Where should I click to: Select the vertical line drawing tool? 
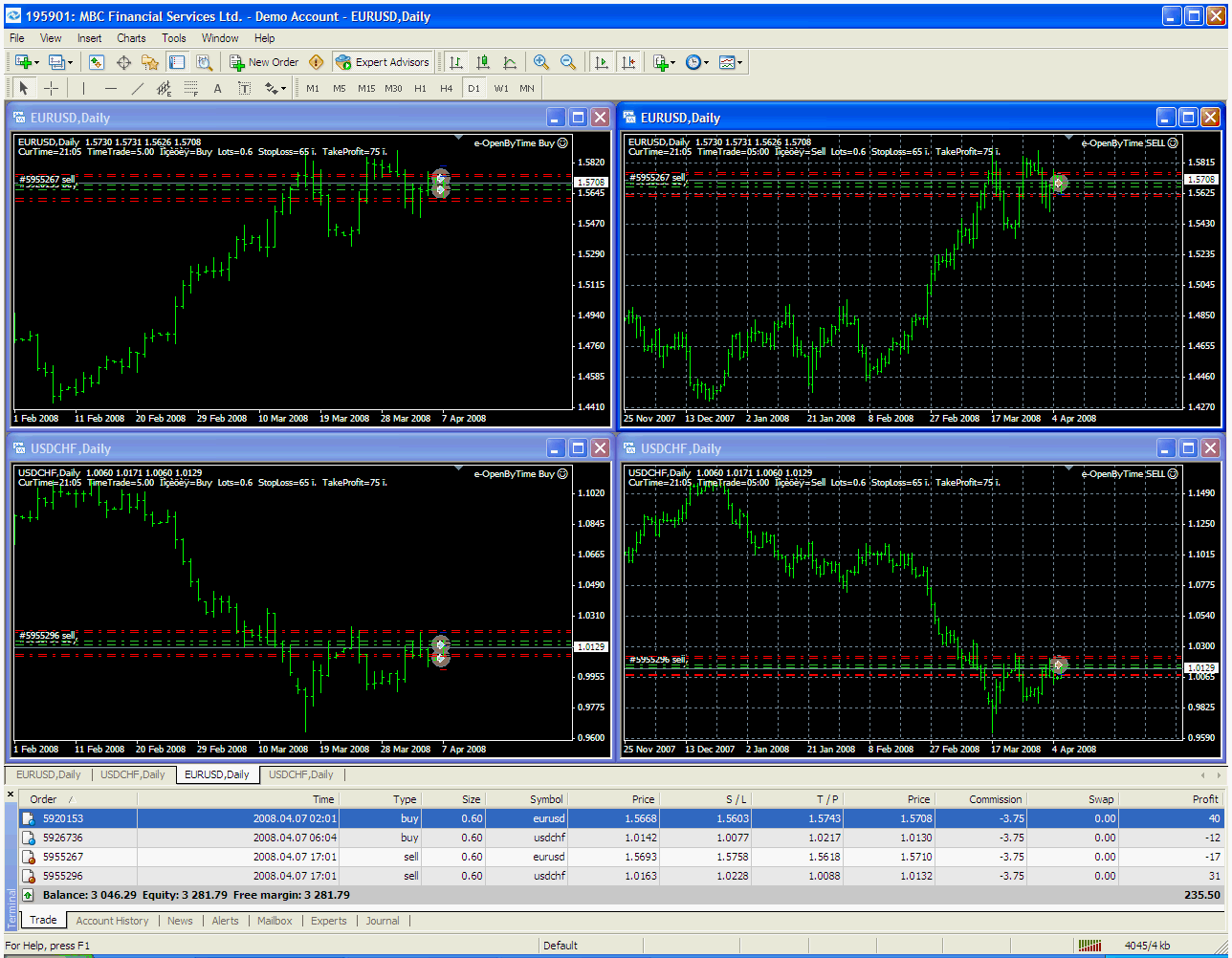pos(83,88)
